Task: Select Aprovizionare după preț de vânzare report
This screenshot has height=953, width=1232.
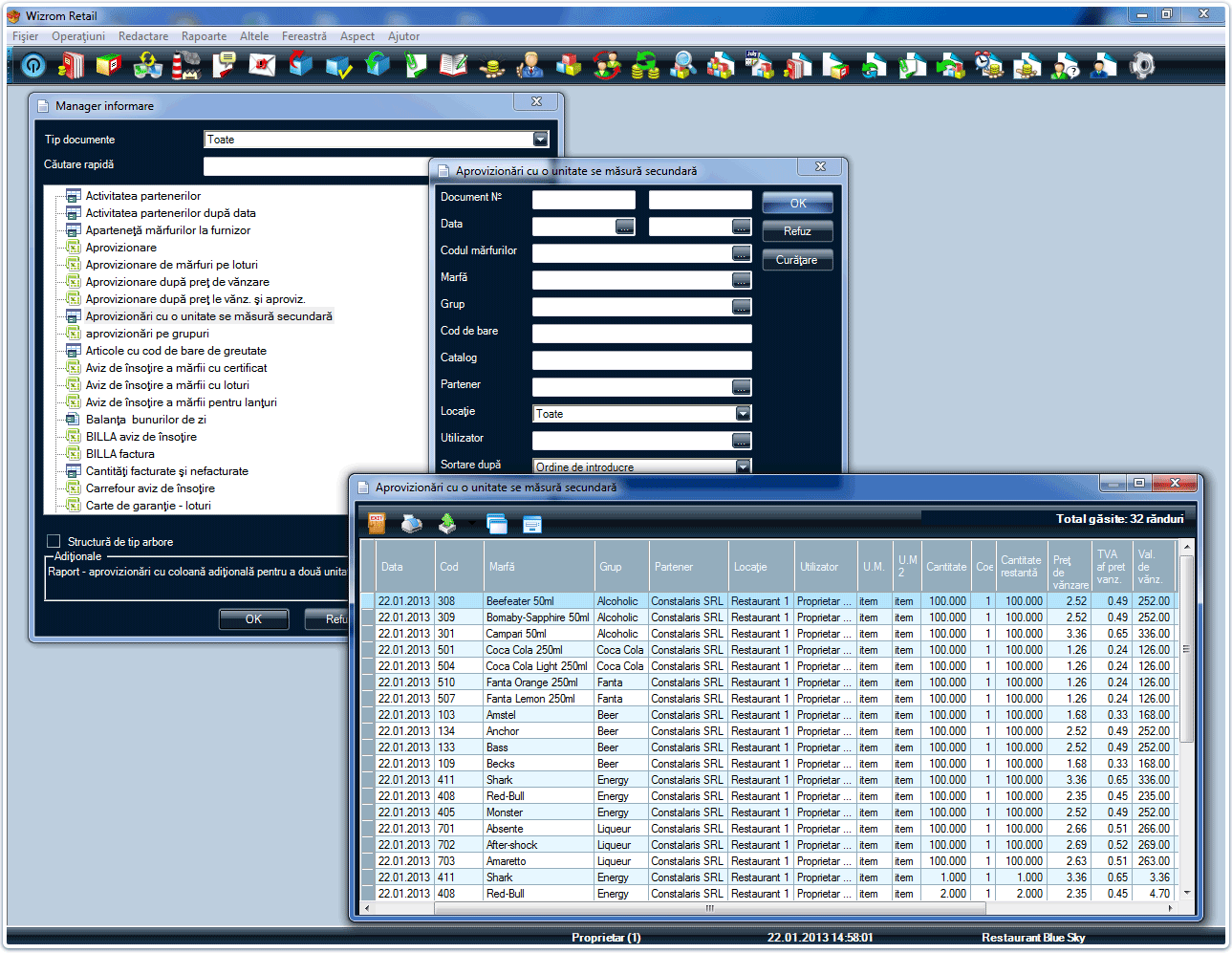Action: click(177, 282)
